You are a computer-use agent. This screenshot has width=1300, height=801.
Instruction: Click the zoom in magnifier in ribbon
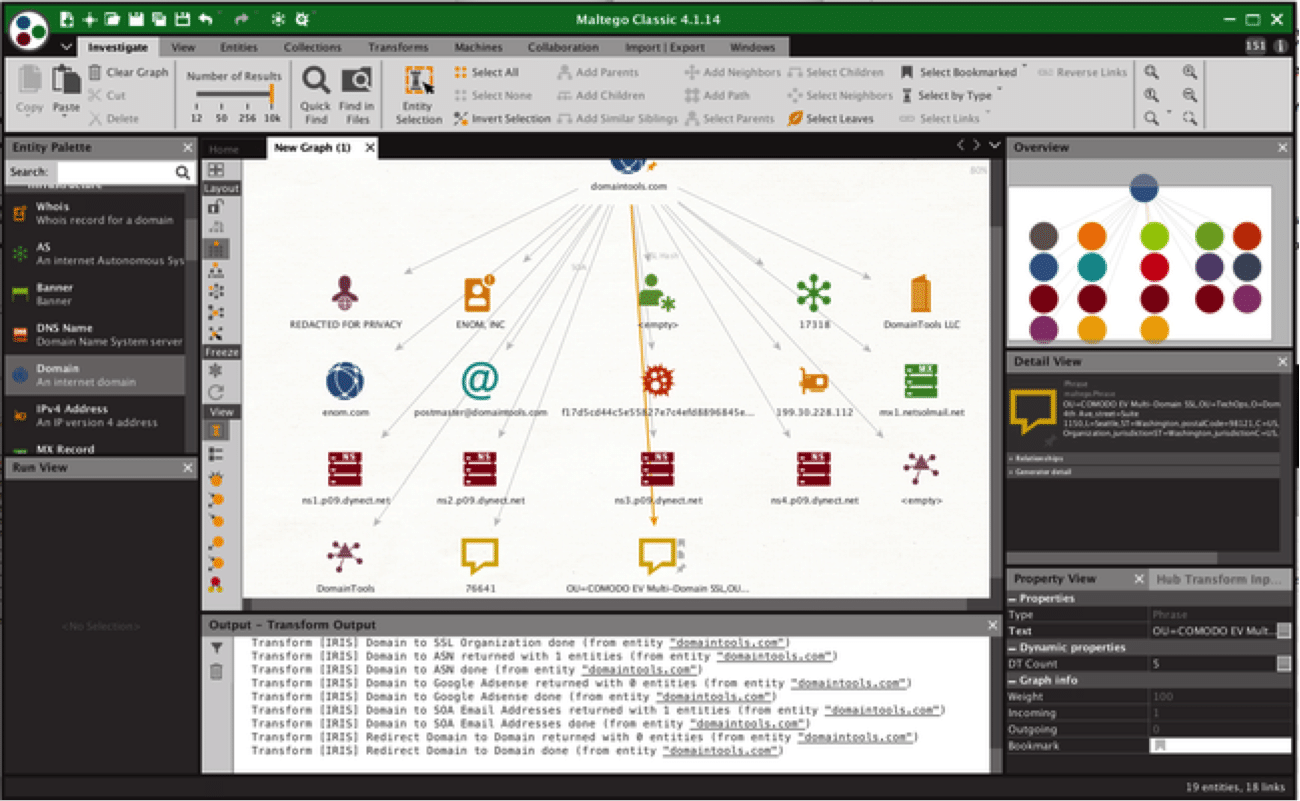1189,72
